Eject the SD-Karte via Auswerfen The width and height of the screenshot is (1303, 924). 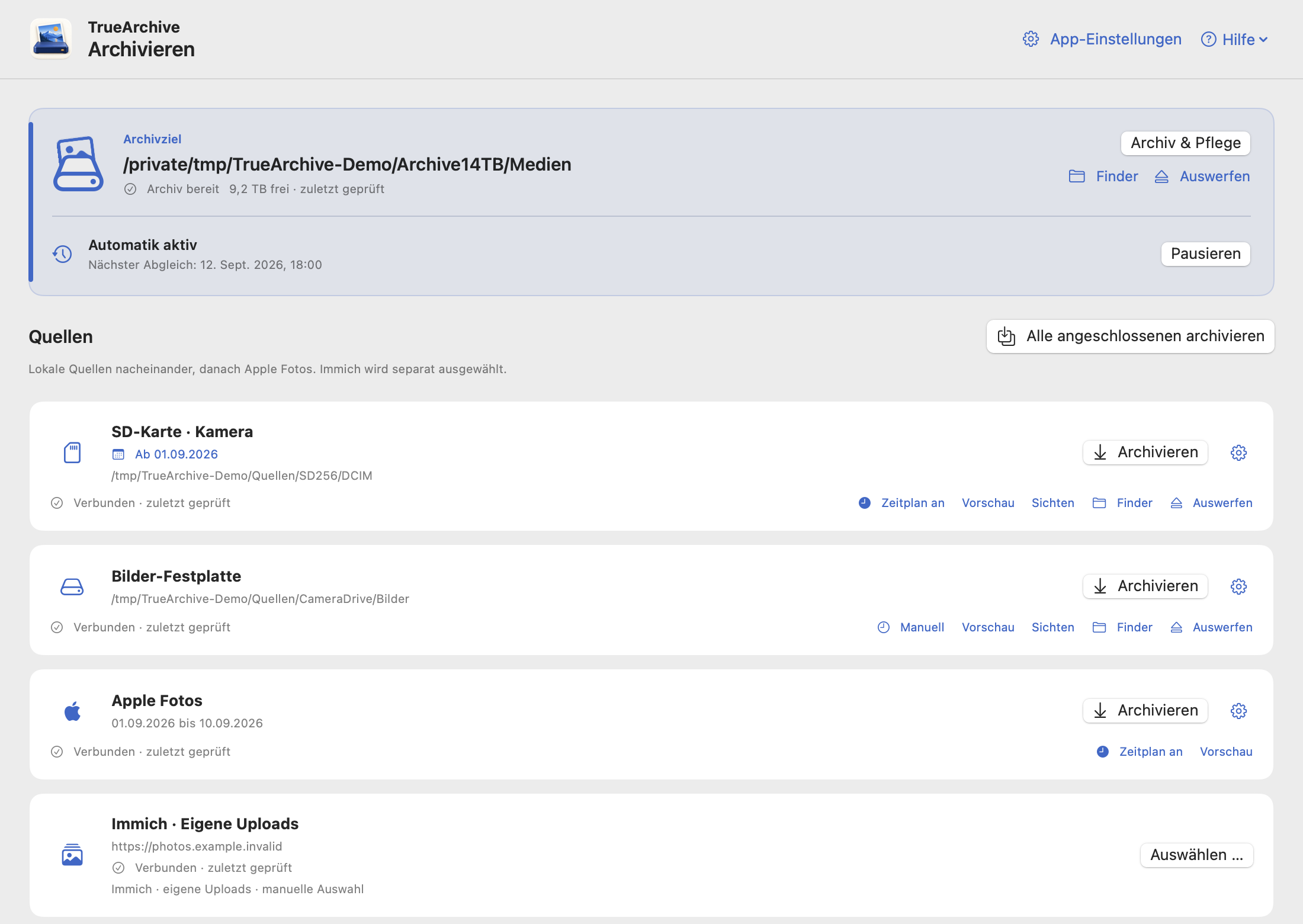tap(1211, 503)
